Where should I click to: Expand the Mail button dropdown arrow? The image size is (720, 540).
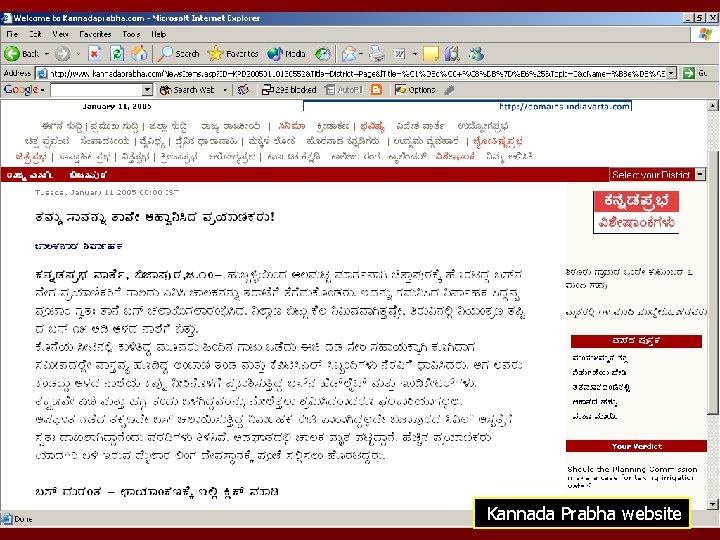click(x=361, y=54)
